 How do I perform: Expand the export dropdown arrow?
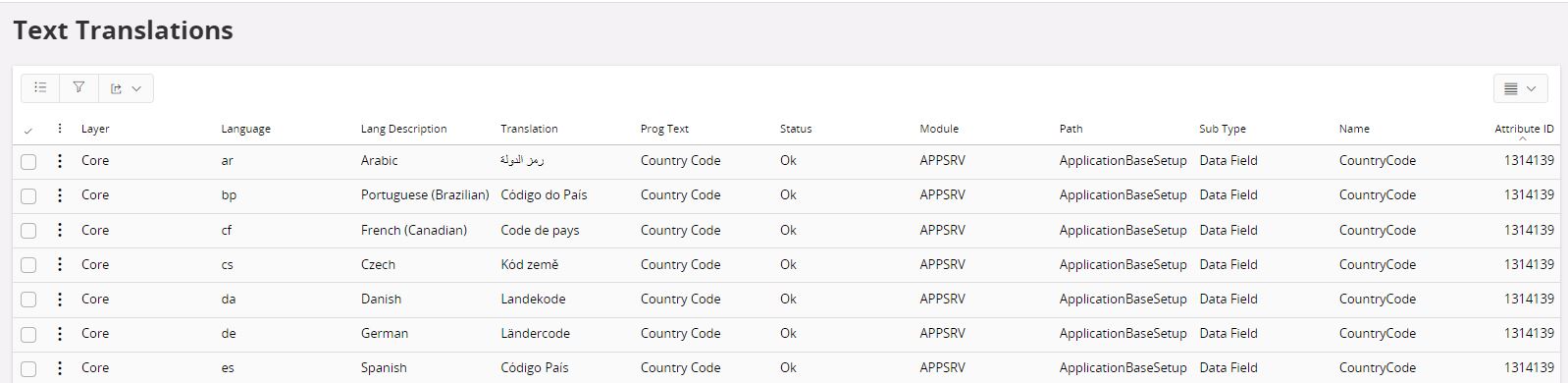click(x=136, y=88)
